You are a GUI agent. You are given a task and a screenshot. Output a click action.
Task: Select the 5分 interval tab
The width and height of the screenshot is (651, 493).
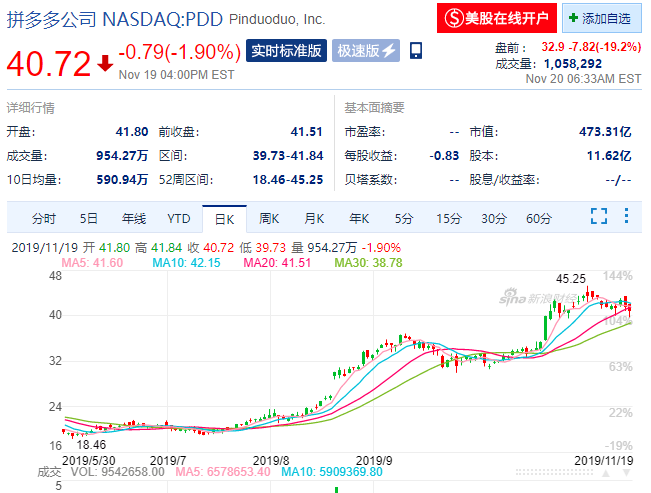[404, 218]
